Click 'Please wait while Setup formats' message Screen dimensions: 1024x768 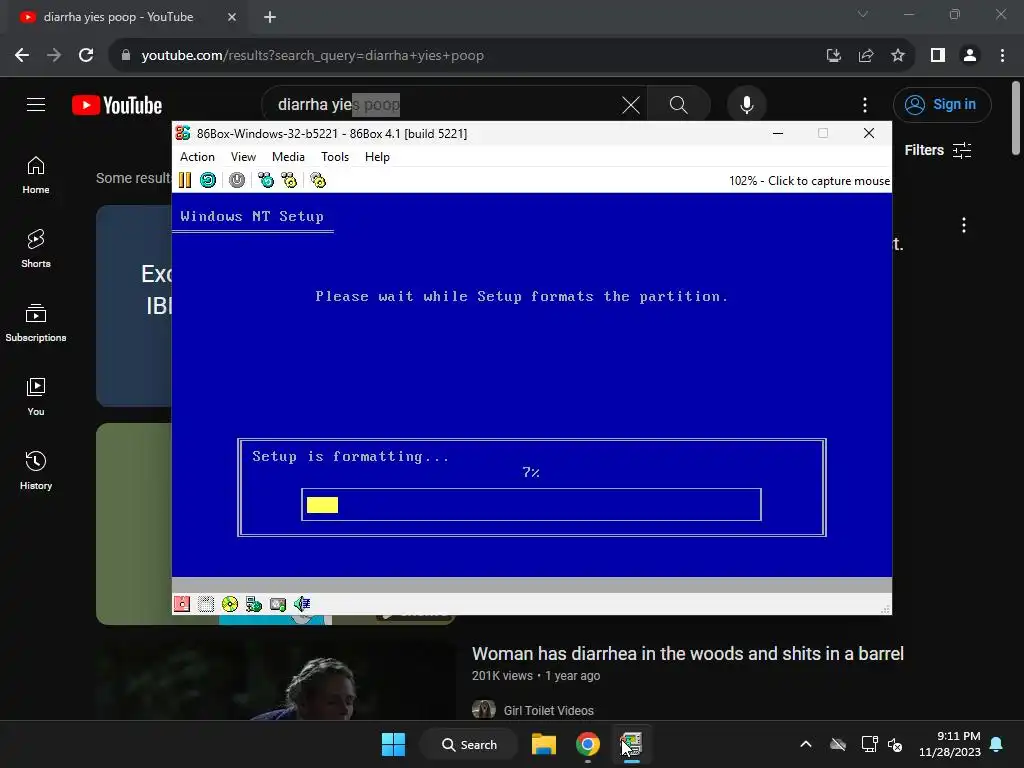coord(521,296)
